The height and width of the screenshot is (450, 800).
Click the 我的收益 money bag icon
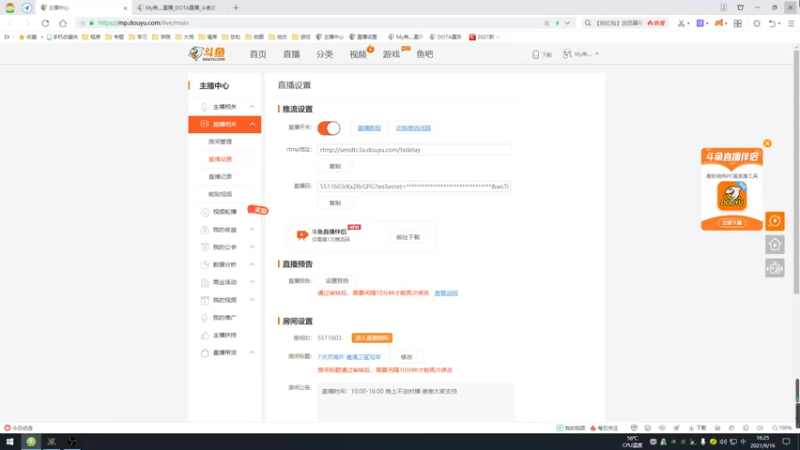[205, 230]
